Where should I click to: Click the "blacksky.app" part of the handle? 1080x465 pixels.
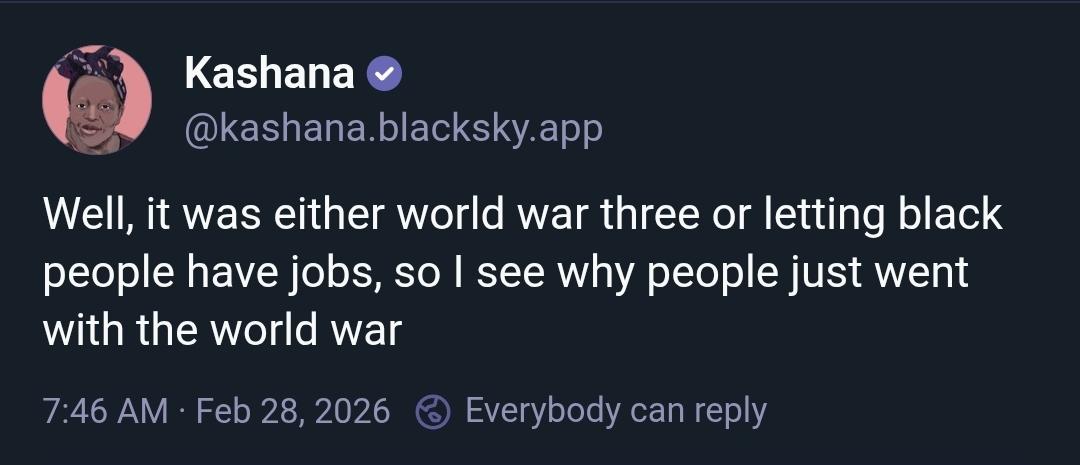(487, 128)
